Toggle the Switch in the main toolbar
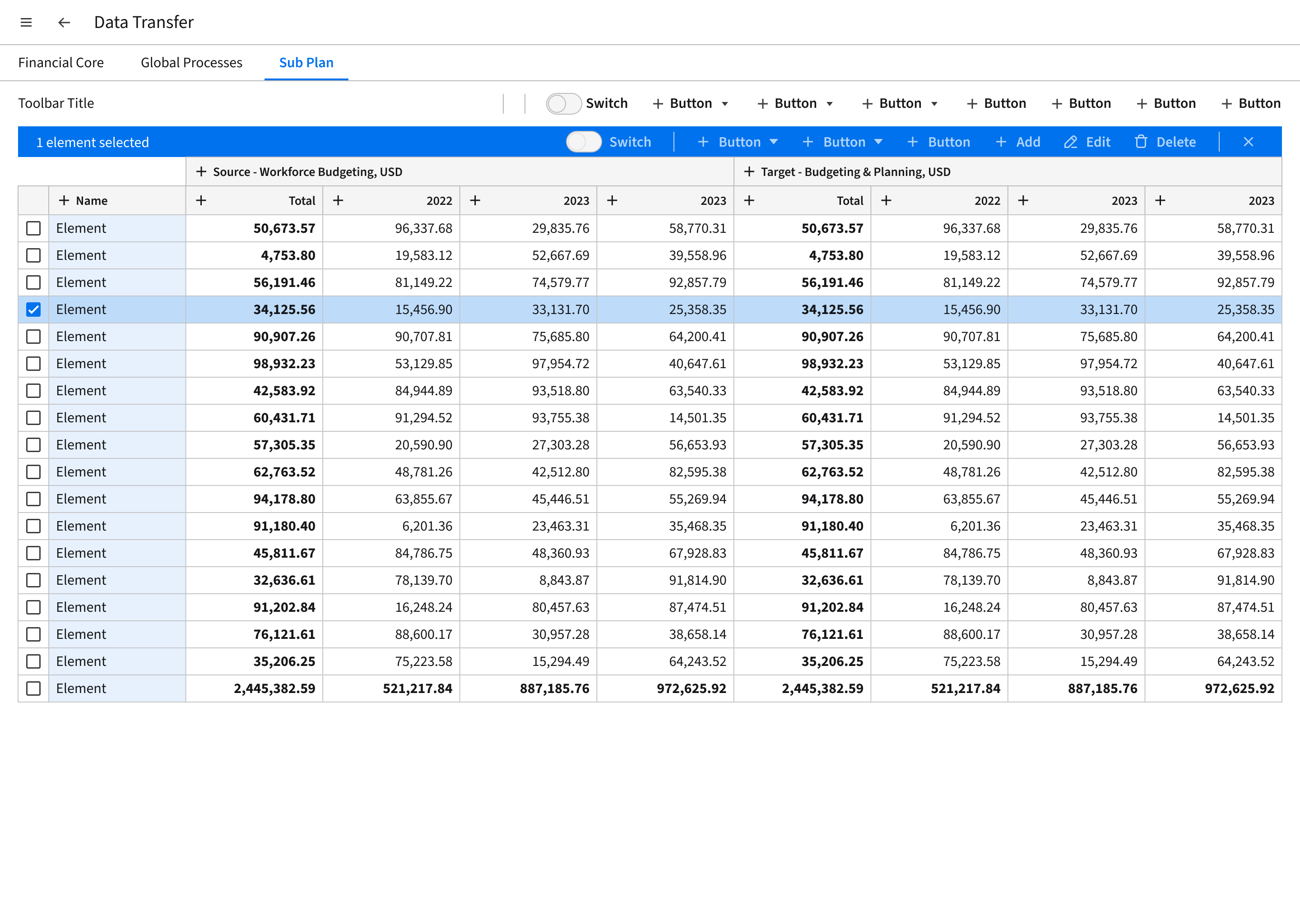Screen dimensions: 1300x924 (563, 104)
